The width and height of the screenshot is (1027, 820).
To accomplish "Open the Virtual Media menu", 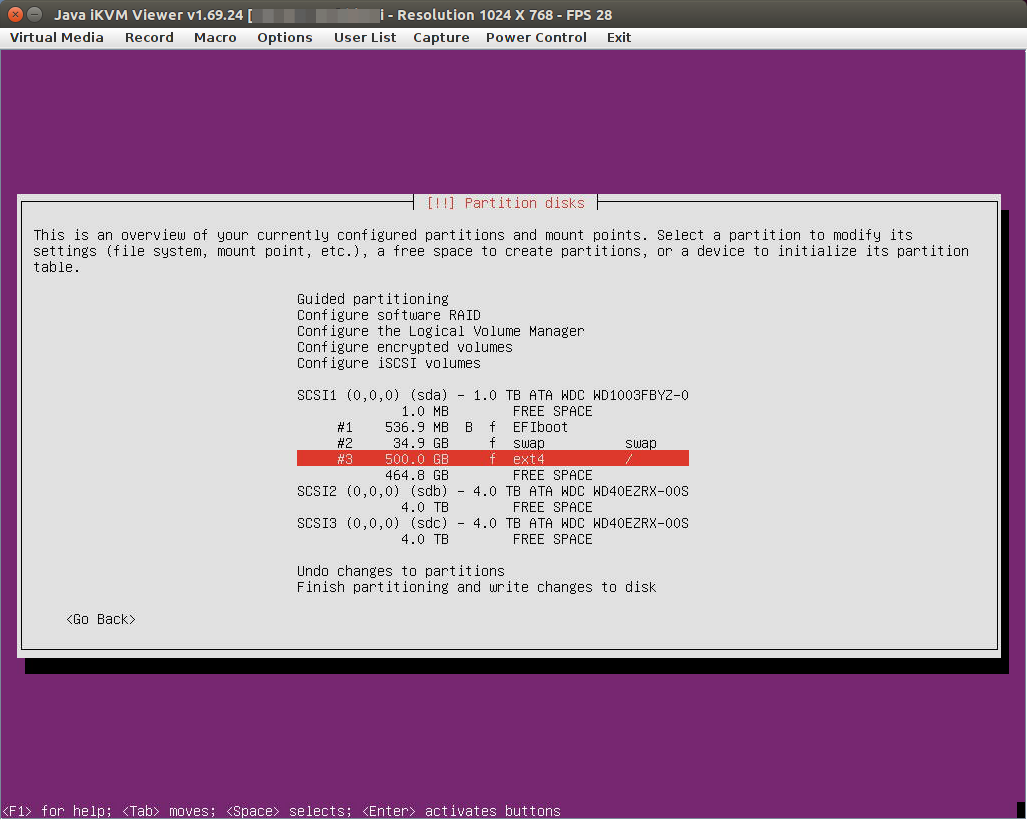I will (57, 37).
